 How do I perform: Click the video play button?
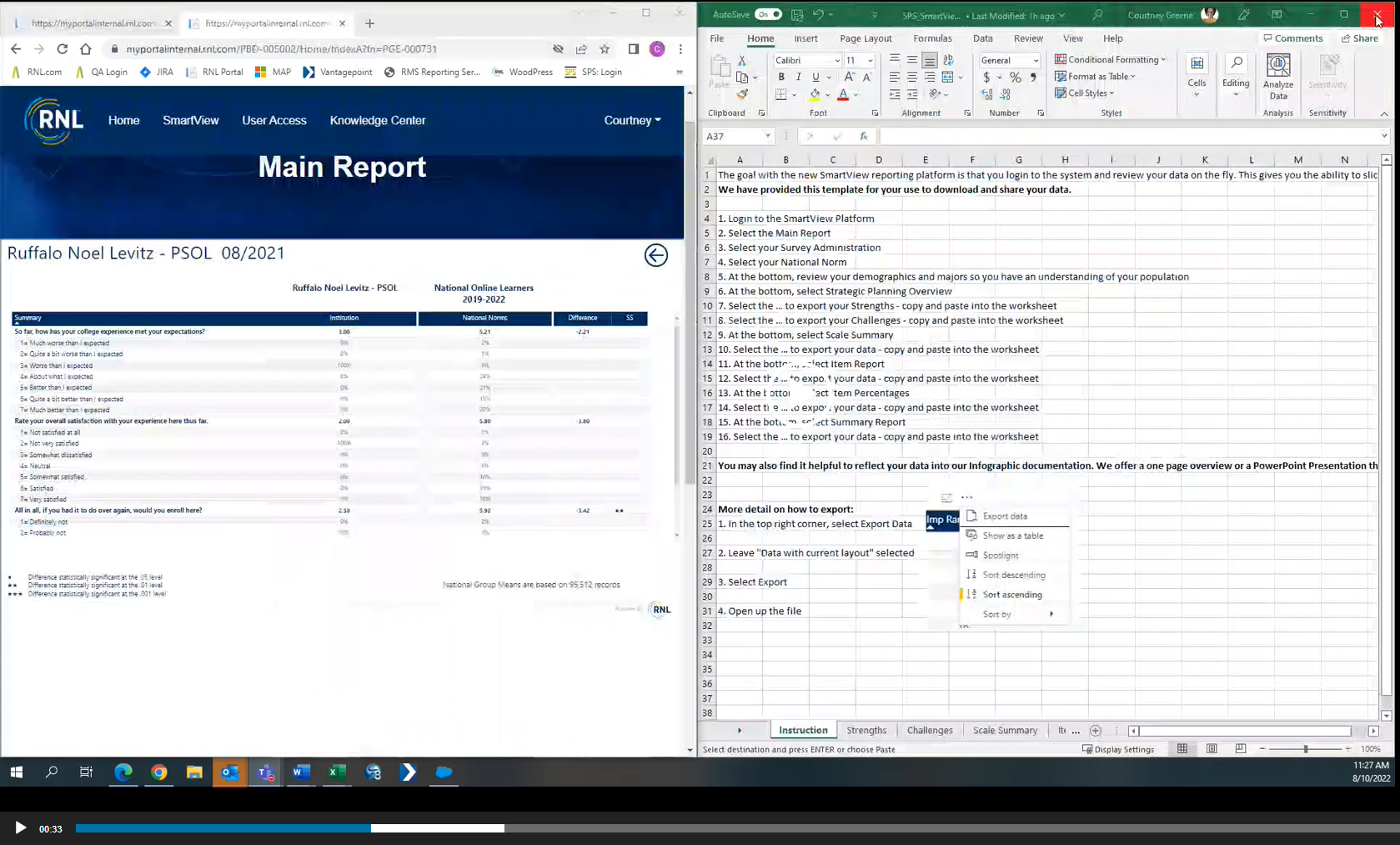(x=20, y=828)
